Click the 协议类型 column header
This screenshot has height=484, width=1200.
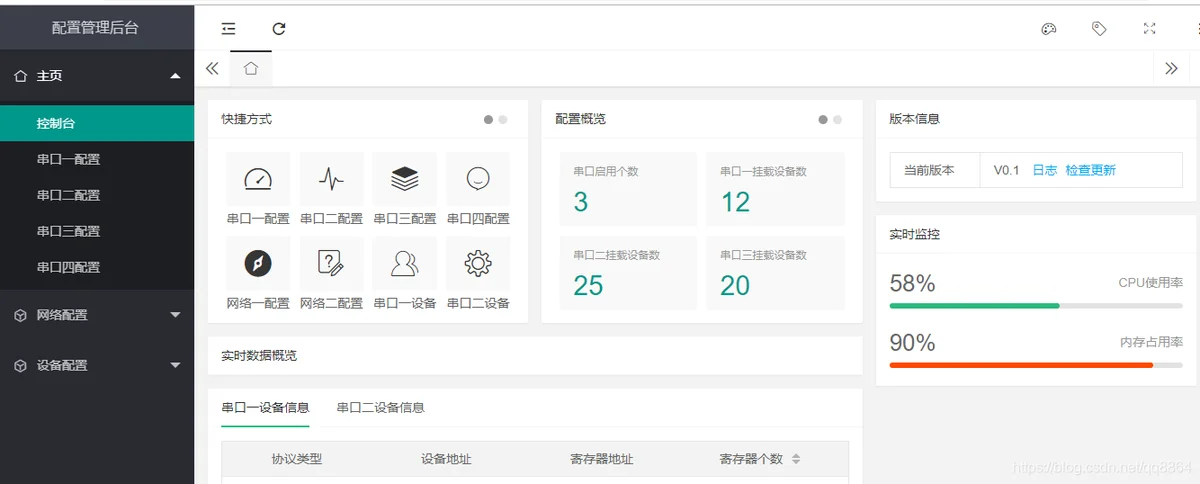pyautogui.click(x=297, y=459)
